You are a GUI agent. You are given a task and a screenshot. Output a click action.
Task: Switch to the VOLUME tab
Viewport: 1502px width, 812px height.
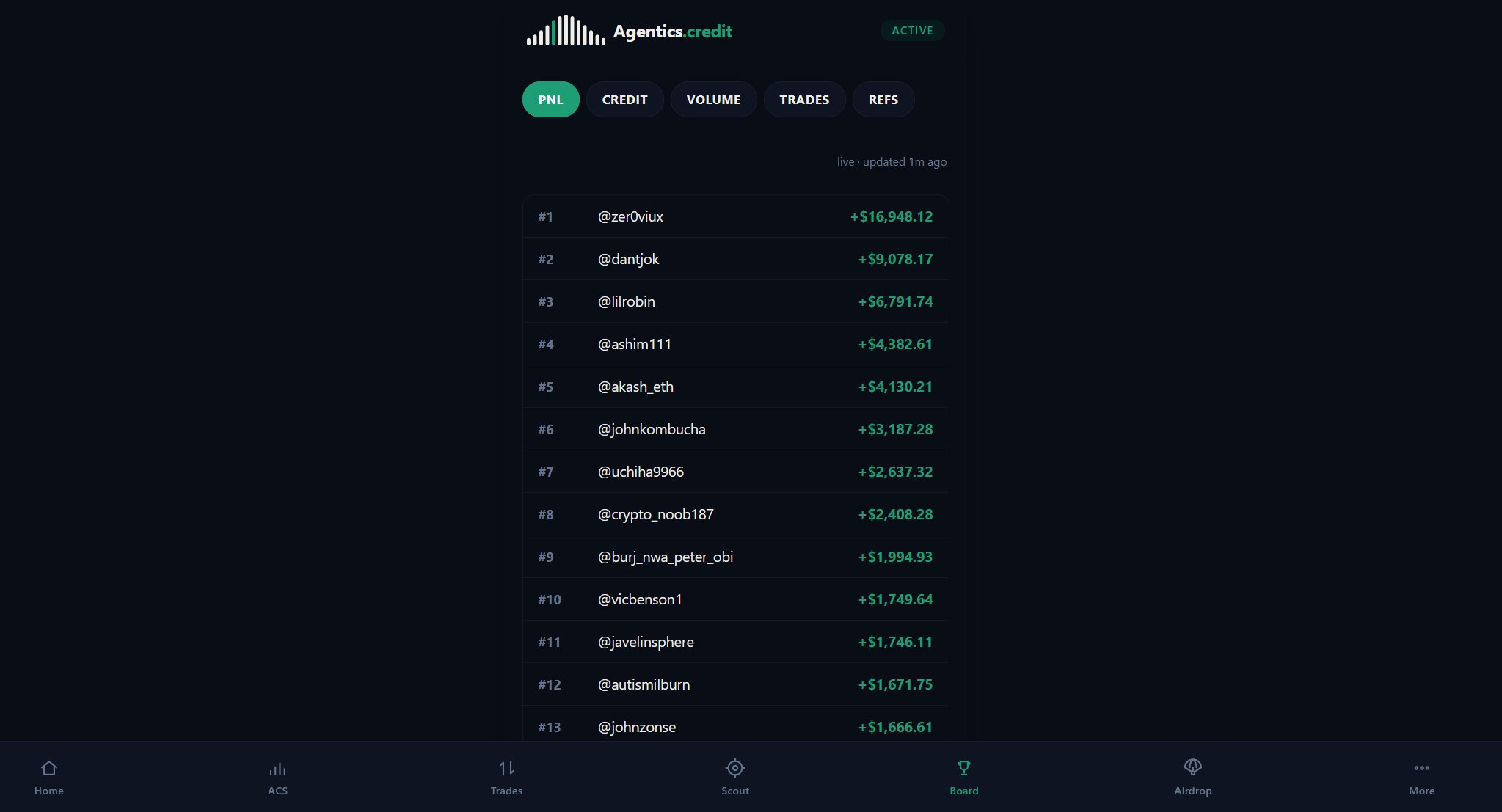click(x=714, y=100)
